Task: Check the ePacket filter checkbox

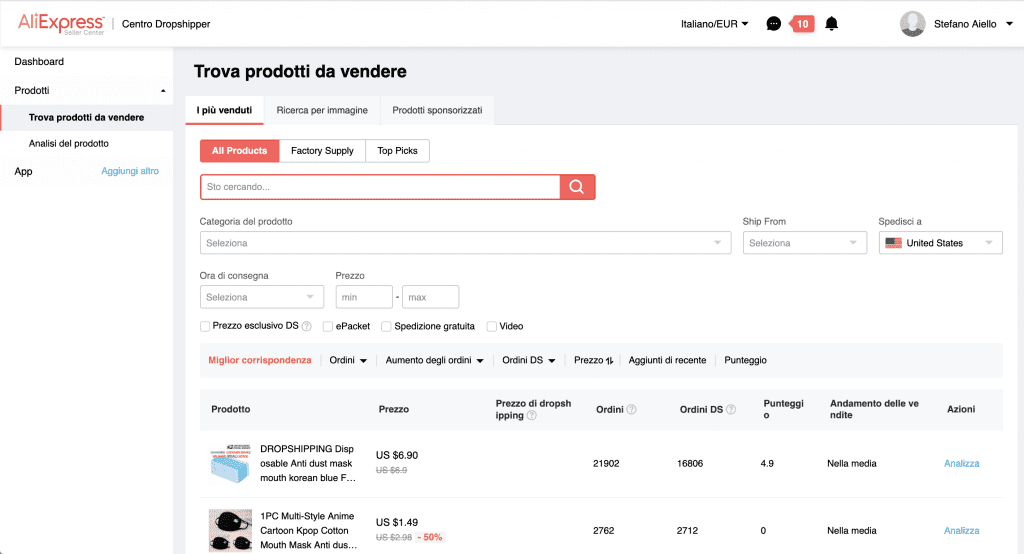Action: (x=328, y=326)
